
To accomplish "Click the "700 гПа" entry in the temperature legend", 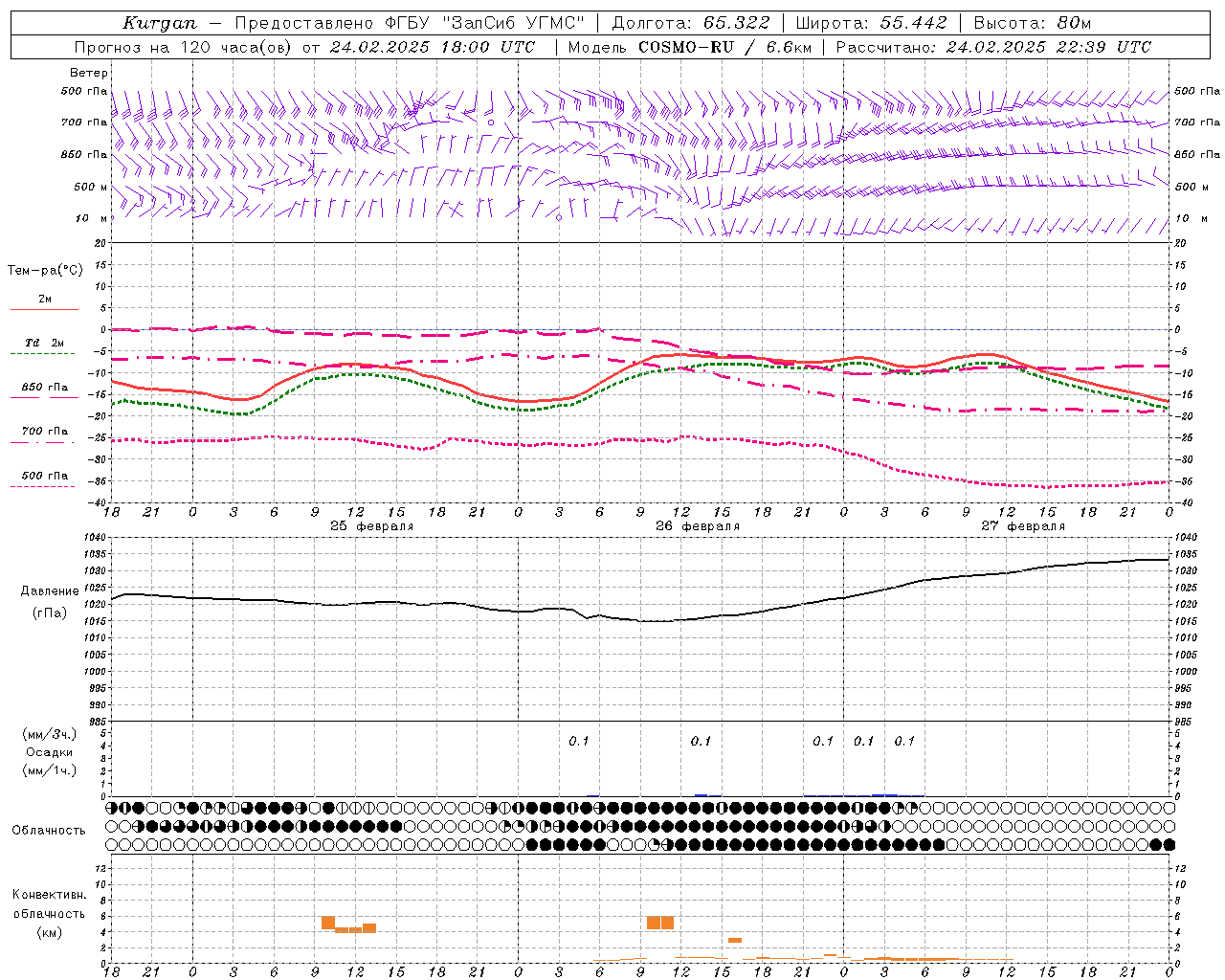I will 45,431.
